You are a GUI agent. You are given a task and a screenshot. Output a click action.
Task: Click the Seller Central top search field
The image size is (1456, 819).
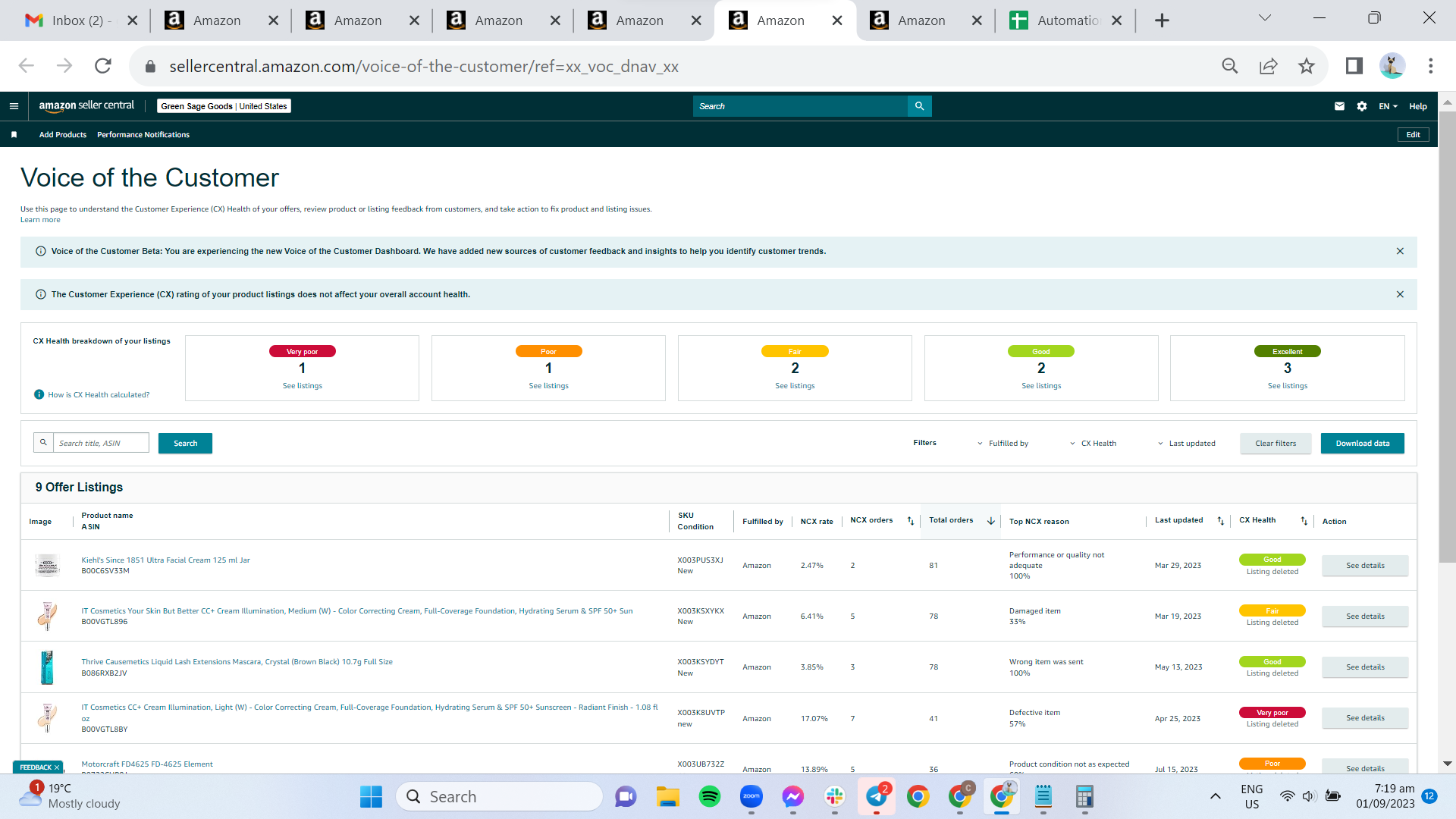point(800,106)
